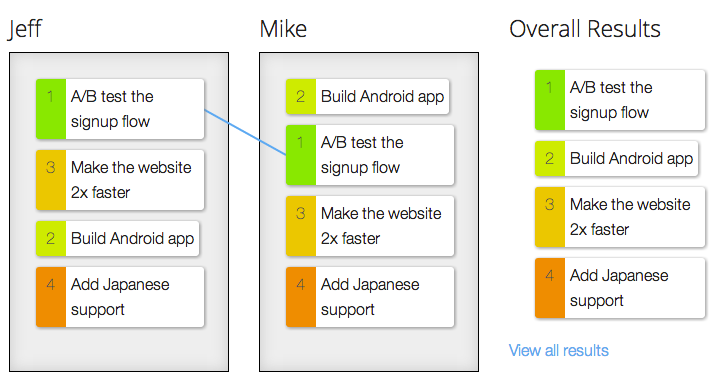Click orange rank 4 badge in Mike's list
This screenshot has height=385, width=722.
tap(301, 297)
